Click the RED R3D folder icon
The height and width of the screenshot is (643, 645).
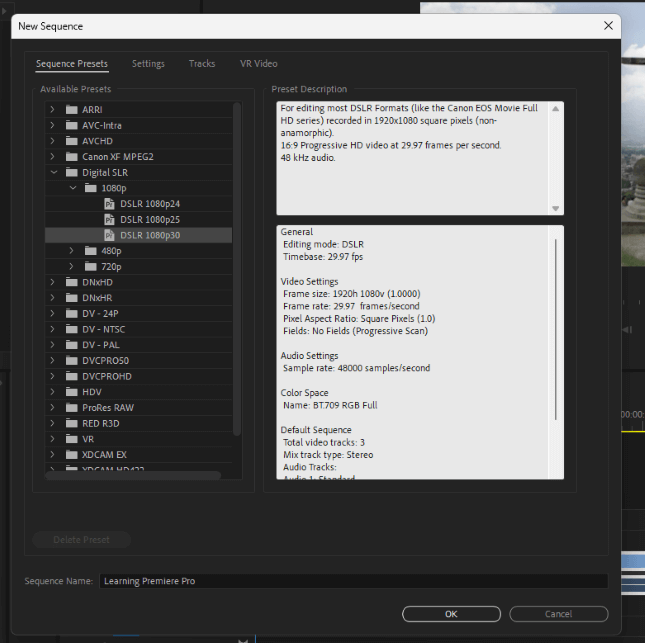coord(71,423)
